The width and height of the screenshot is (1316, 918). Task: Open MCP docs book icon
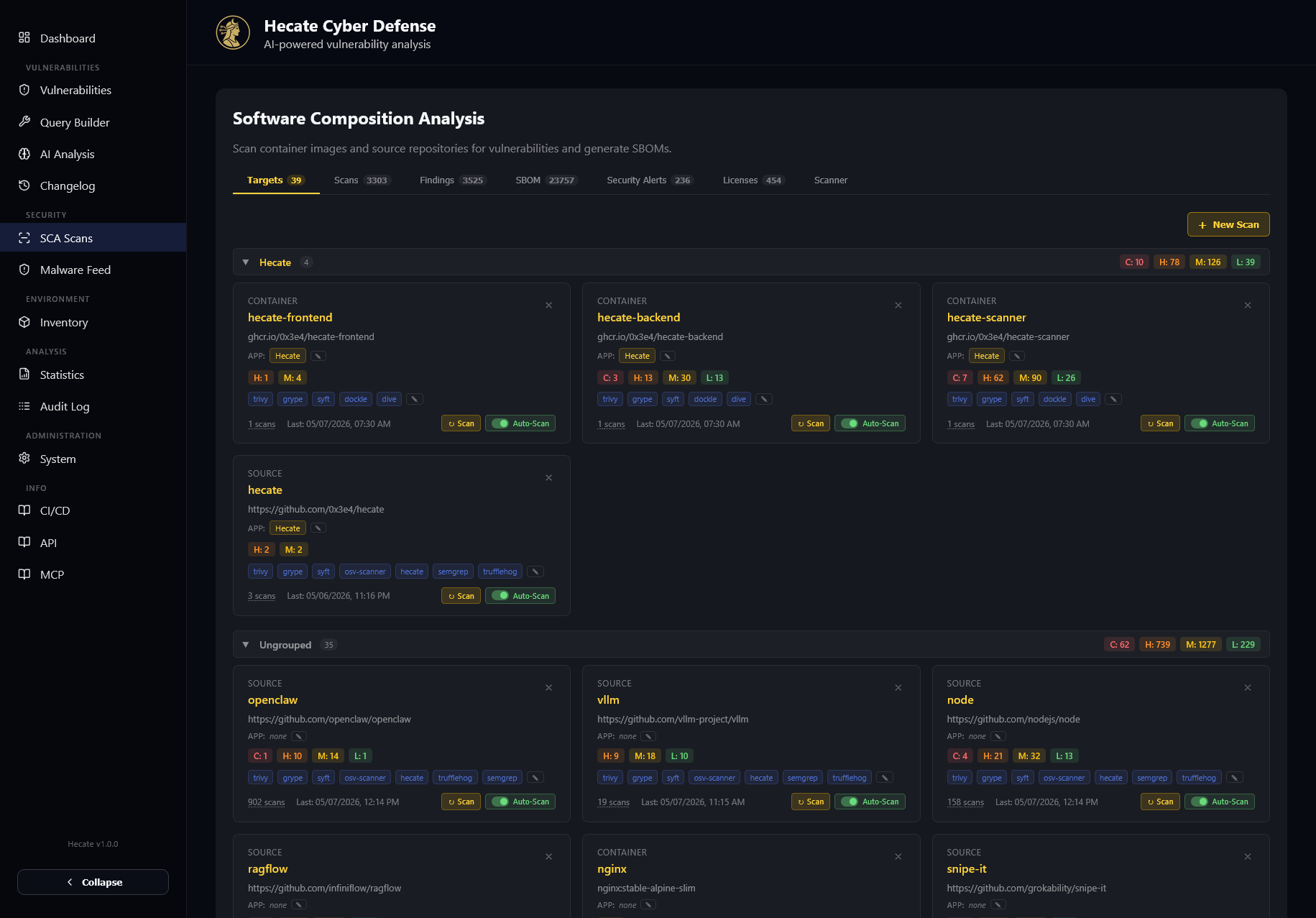click(x=24, y=574)
